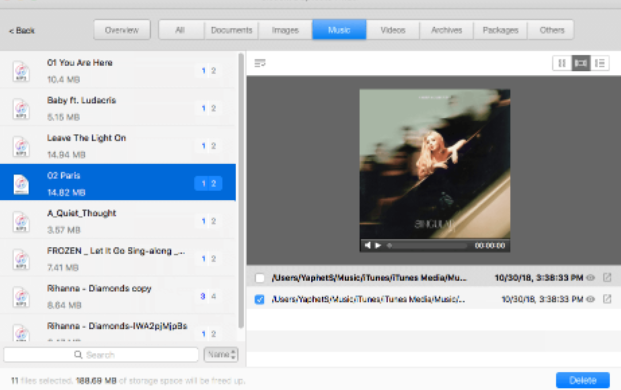Click MP3 icon for FROZEN Let It Go
The height and width of the screenshot is (390, 621).
pos(21,259)
